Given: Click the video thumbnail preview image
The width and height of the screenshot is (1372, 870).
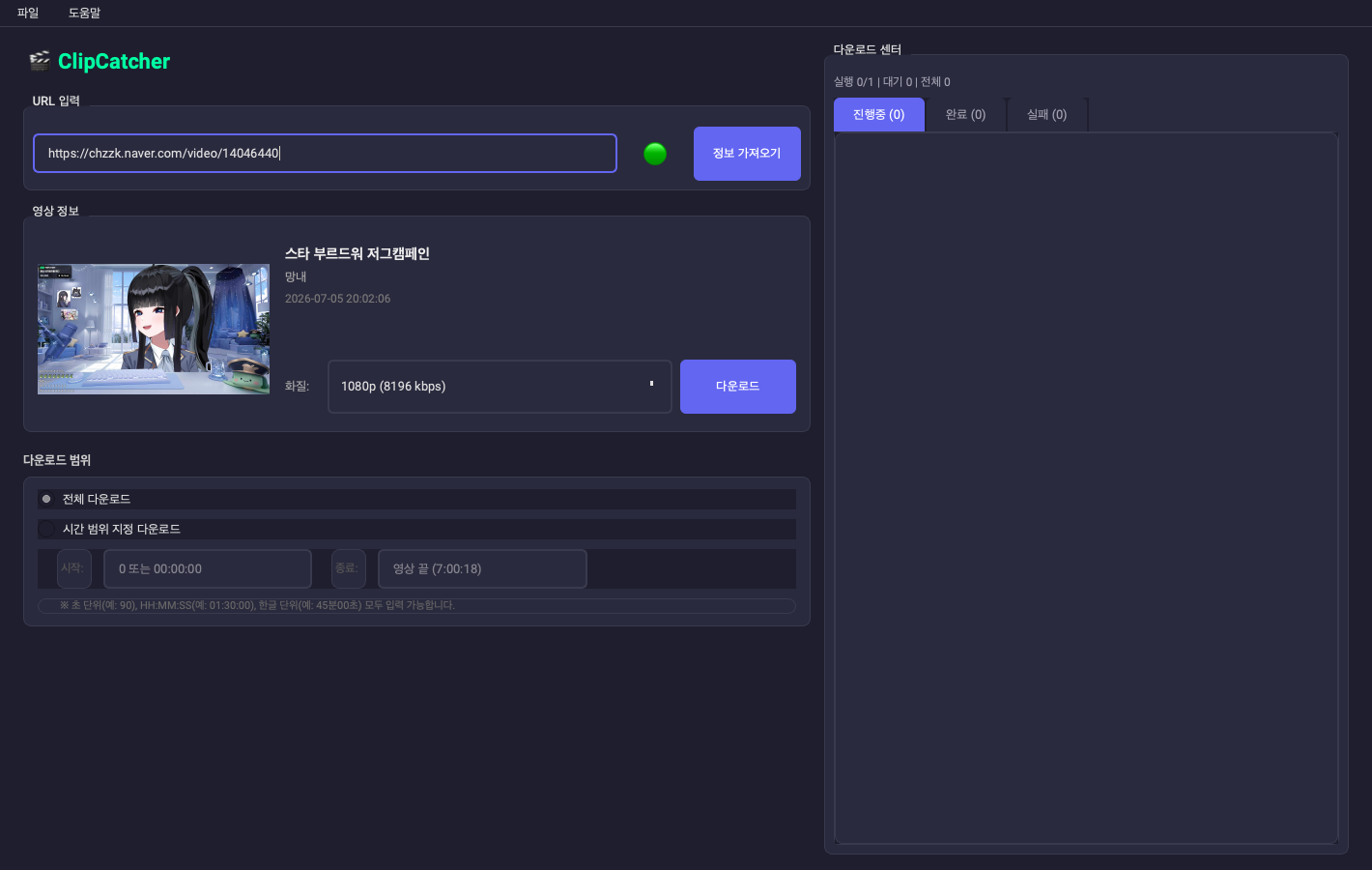Looking at the screenshot, I should (x=154, y=329).
